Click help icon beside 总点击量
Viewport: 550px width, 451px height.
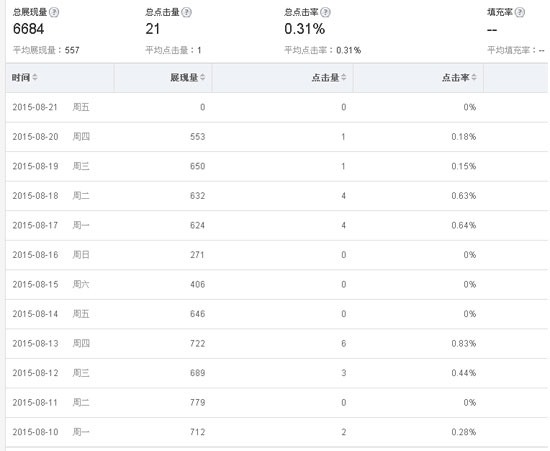186,12
